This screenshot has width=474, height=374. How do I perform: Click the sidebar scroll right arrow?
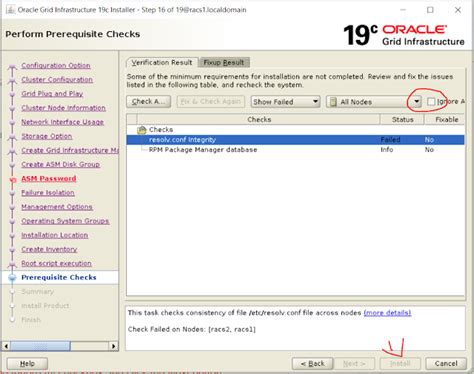(113, 346)
